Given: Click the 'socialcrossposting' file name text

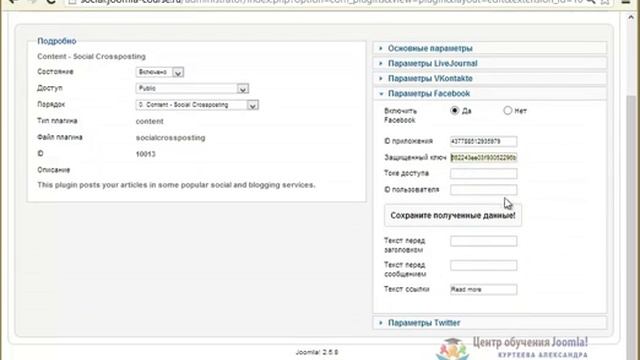Looking at the screenshot, I should [x=171, y=138].
